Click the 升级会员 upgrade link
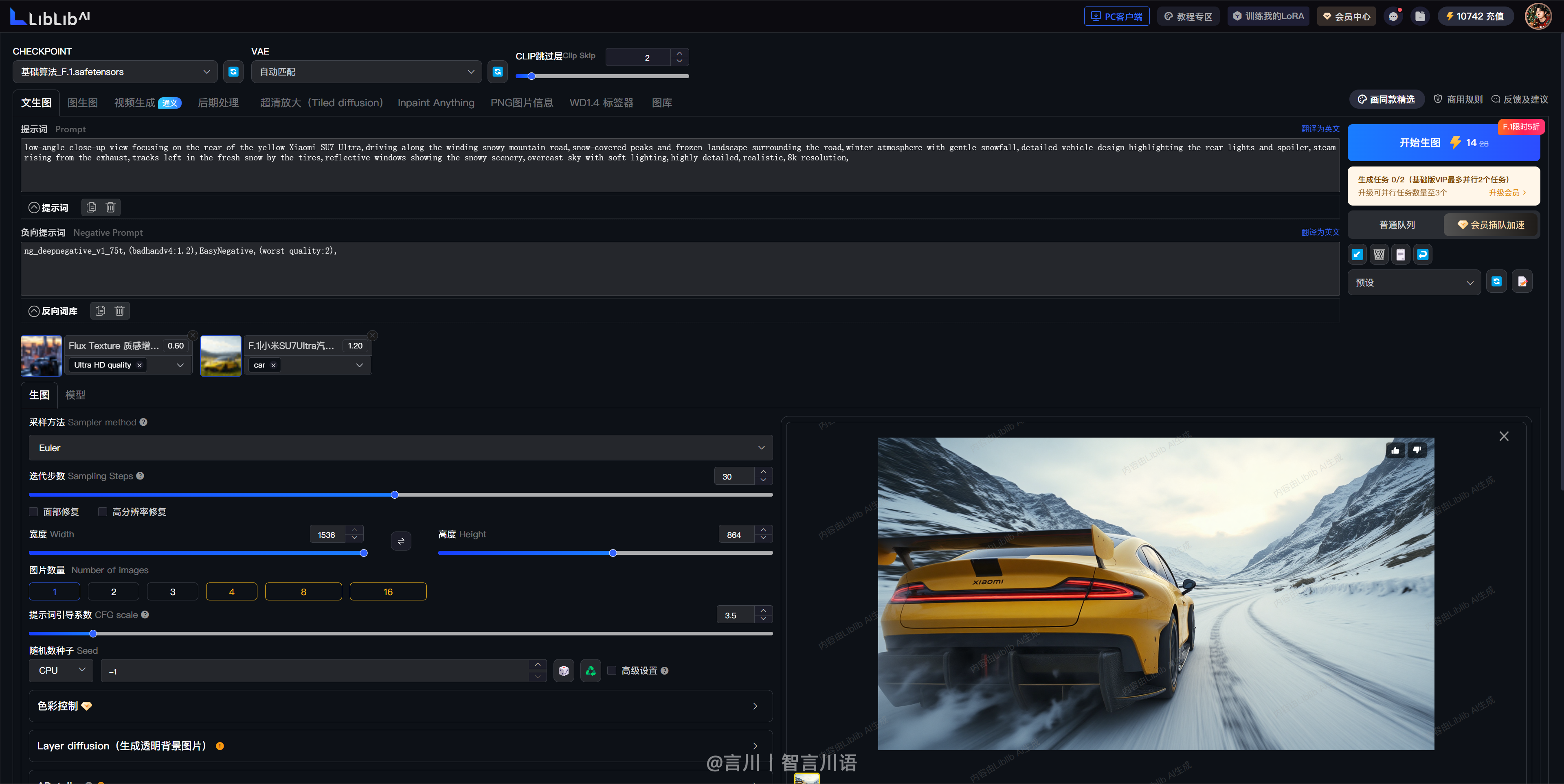Viewport: 1564px width, 784px height. click(x=1507, y=193)
